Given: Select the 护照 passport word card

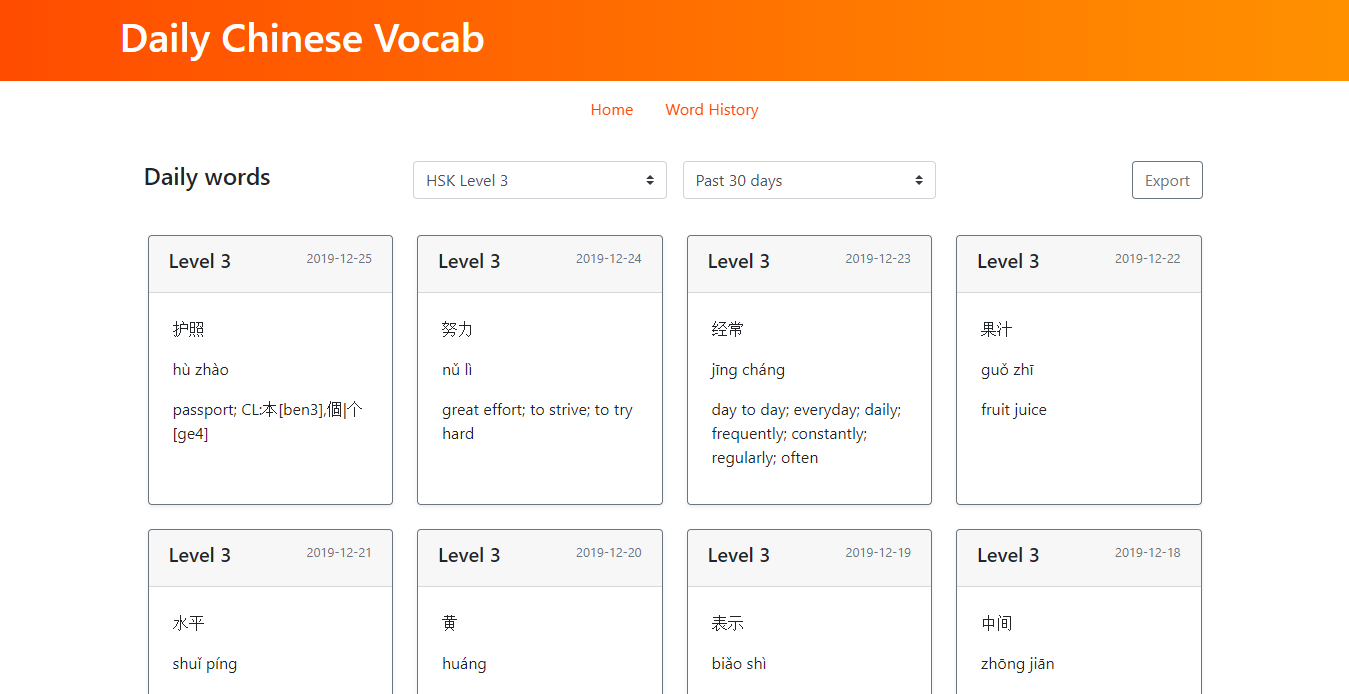Looking at the screenshot, I should click(270, 397).
